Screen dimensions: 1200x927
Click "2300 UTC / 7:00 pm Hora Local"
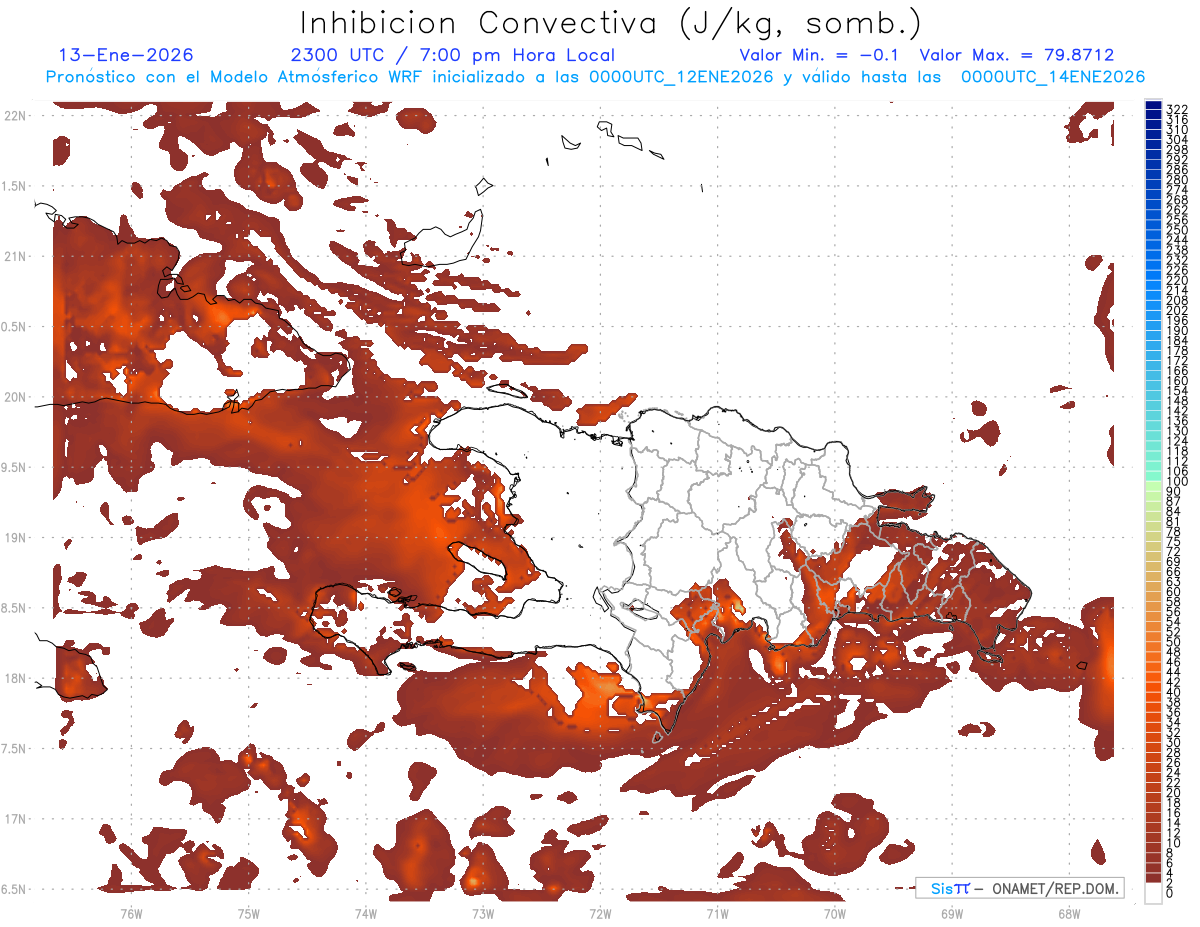coord(452,55)
